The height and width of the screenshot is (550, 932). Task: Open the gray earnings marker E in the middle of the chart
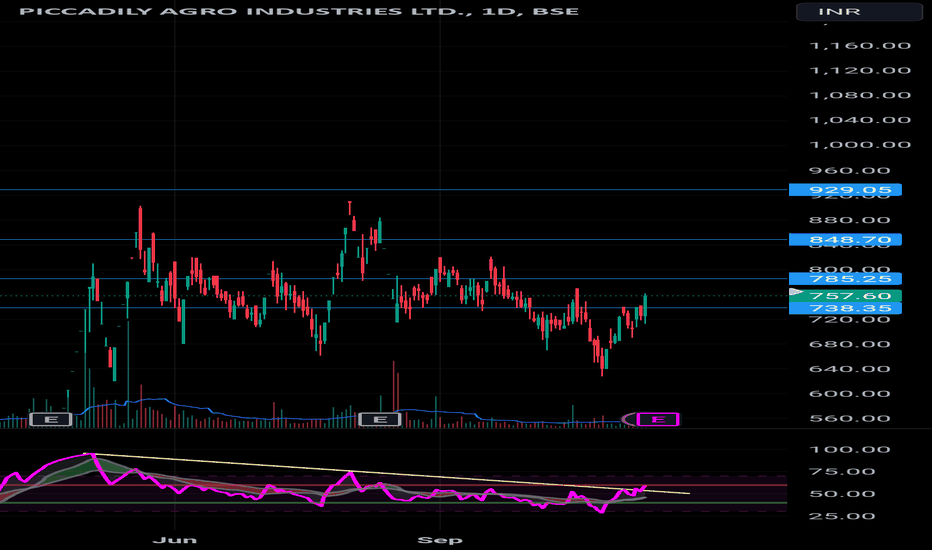[x=380, y=419]
